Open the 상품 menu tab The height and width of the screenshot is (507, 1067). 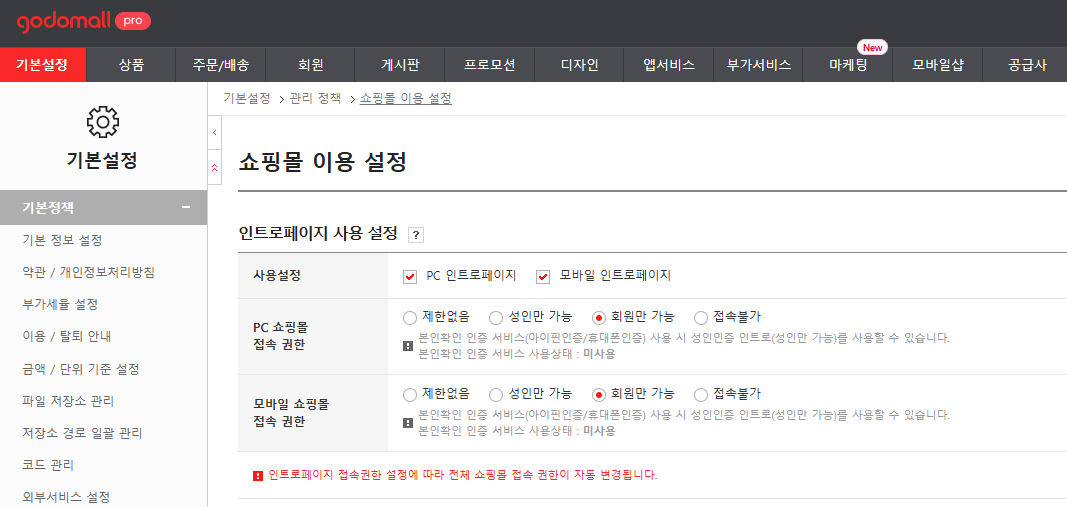point(131,65)
